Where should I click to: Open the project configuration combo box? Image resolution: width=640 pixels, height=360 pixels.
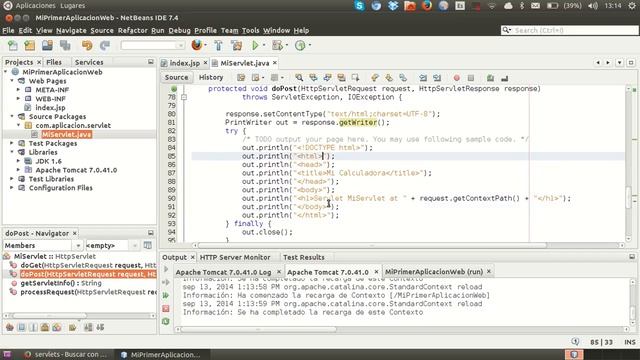coord(153,45)
